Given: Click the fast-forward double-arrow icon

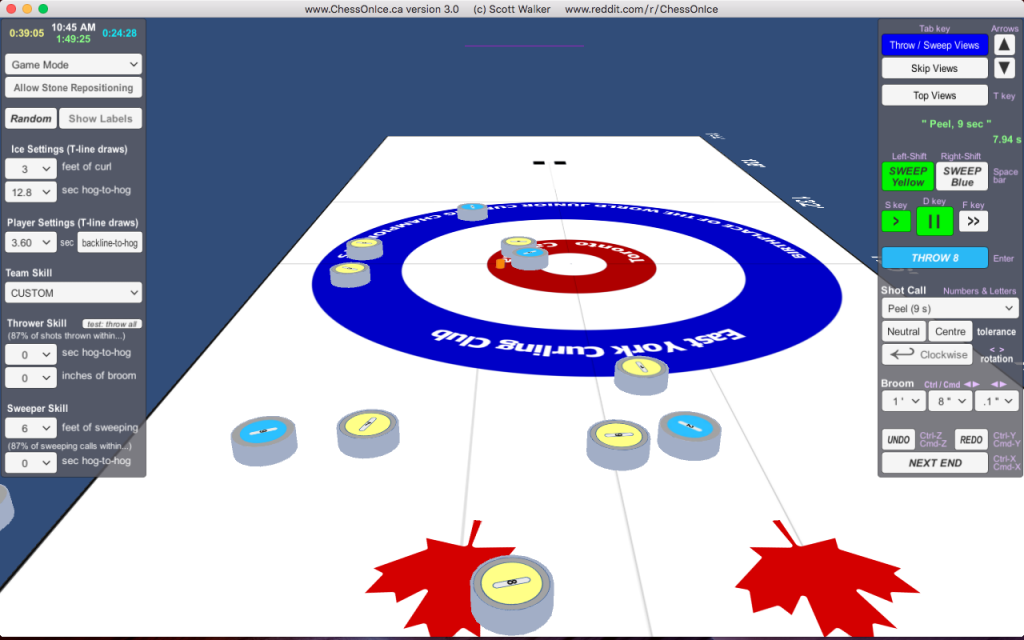Looking at the screenshot, I should point(972,220).
